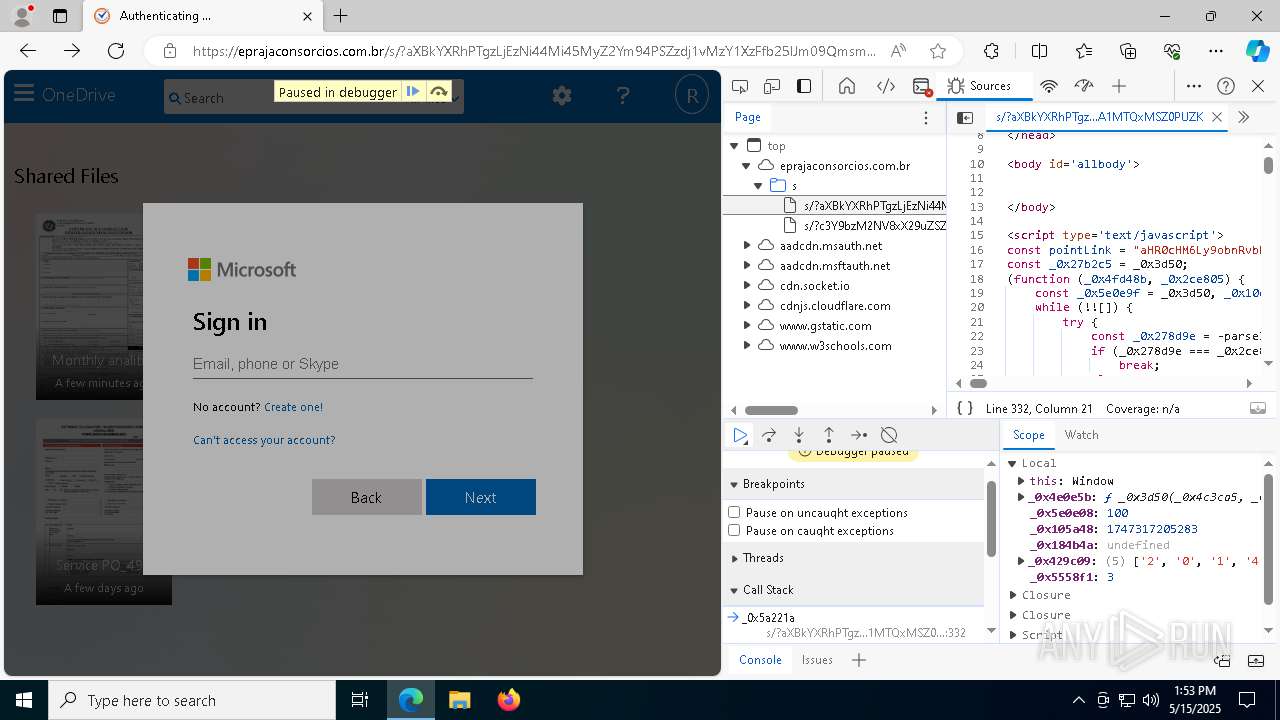Image resolution: width=1280 pixels, height=720 pixels.
Task: Open DevTools customize ellipsis menu
Action: [1194, 86]
